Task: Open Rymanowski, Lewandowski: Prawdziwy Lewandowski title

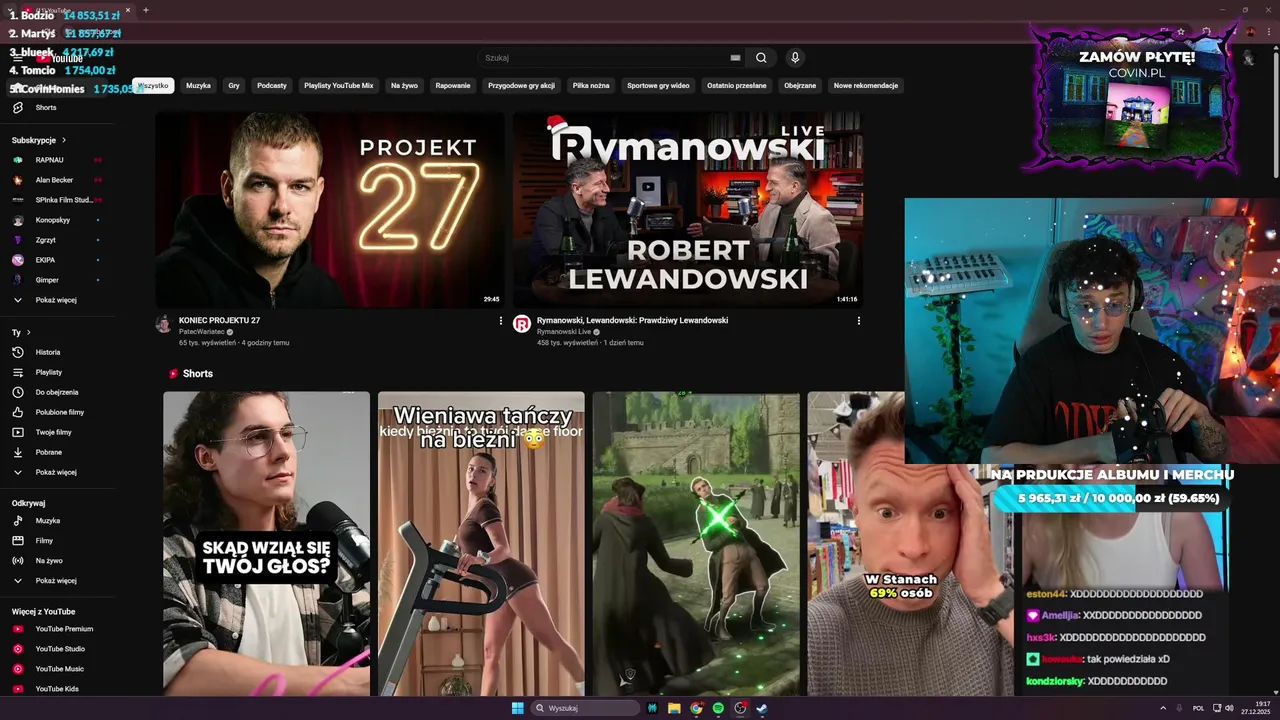Action: tap(632, 320)
